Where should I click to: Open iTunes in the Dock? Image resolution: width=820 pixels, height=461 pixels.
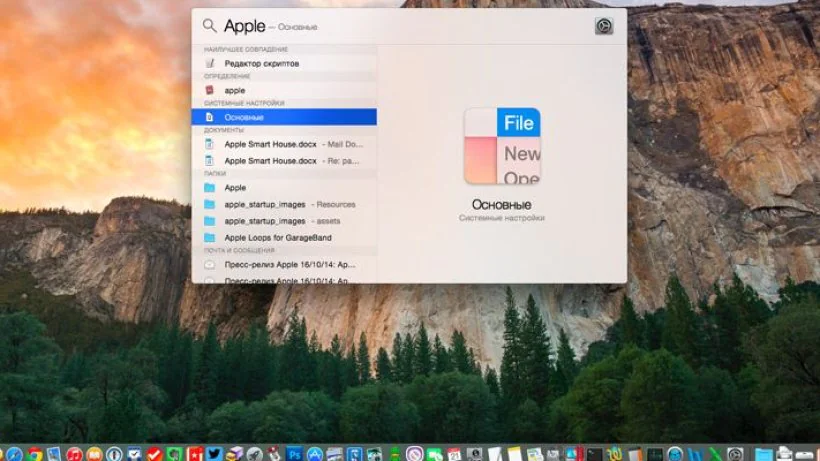[75, 454]
